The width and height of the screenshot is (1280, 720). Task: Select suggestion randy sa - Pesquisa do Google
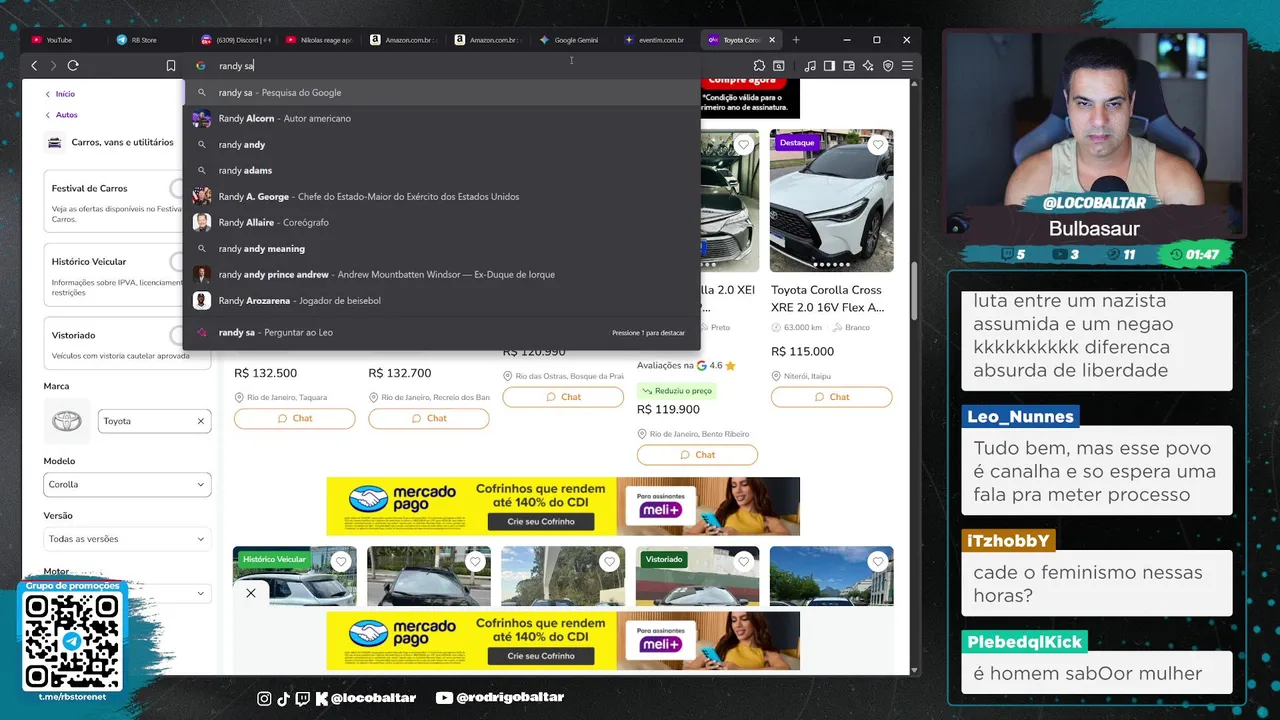pyautogui.click(x=441, y=92)
